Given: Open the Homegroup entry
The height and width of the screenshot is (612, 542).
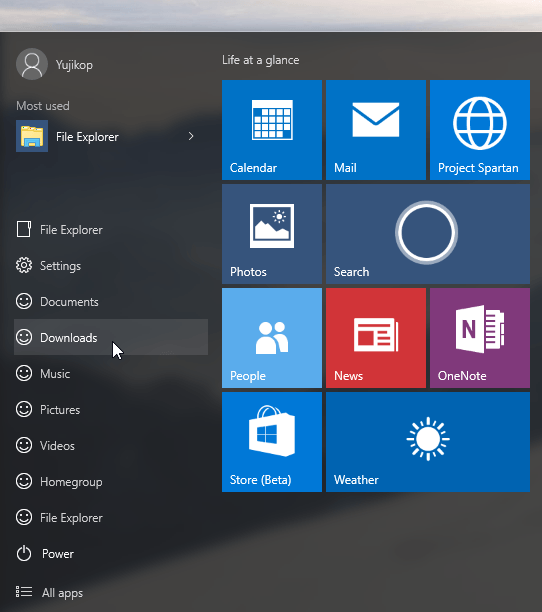Looking at the screenshot, I should [111, 481].
